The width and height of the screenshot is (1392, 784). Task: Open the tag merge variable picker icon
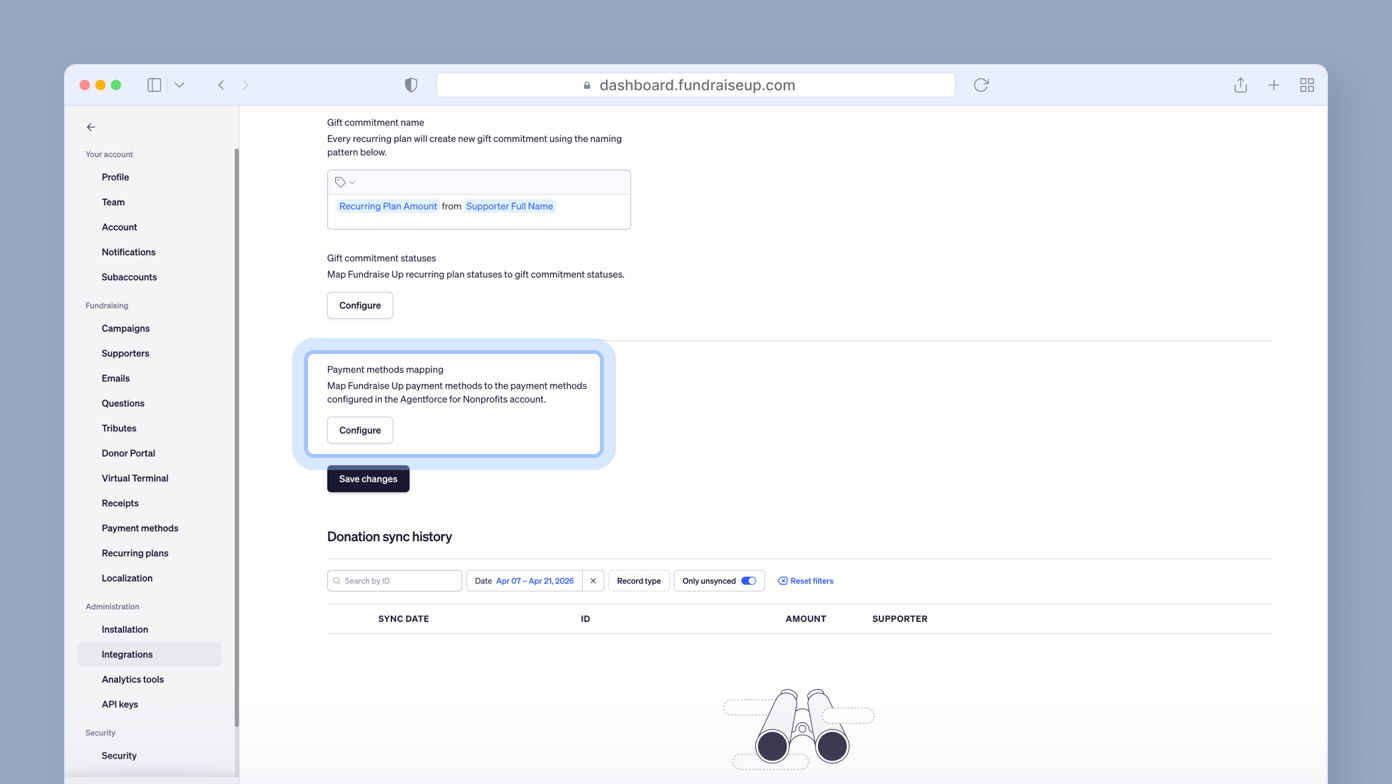pos(339,181)
